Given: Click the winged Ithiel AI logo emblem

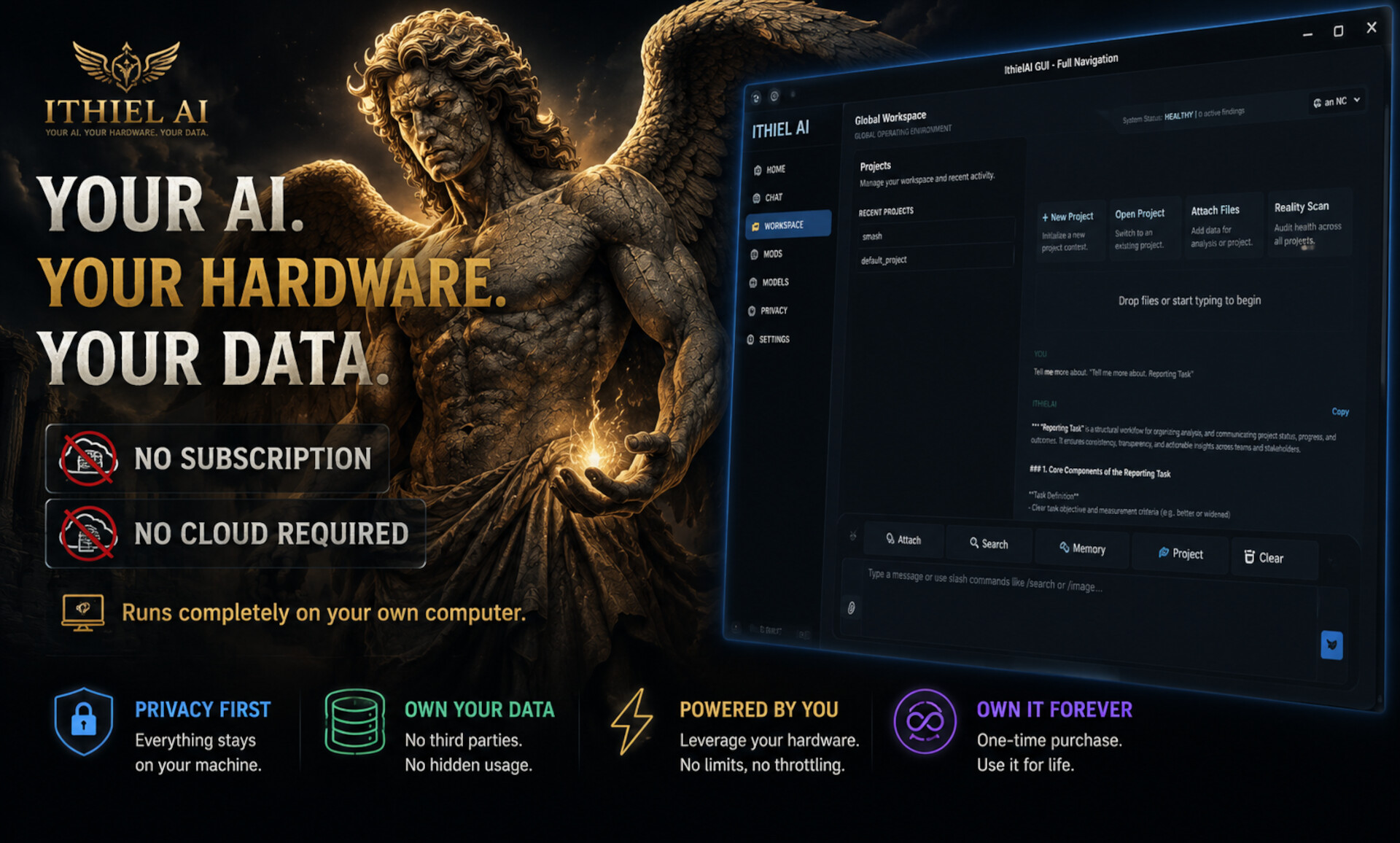Looking at the screenshot, I should (x=126, y=67).
